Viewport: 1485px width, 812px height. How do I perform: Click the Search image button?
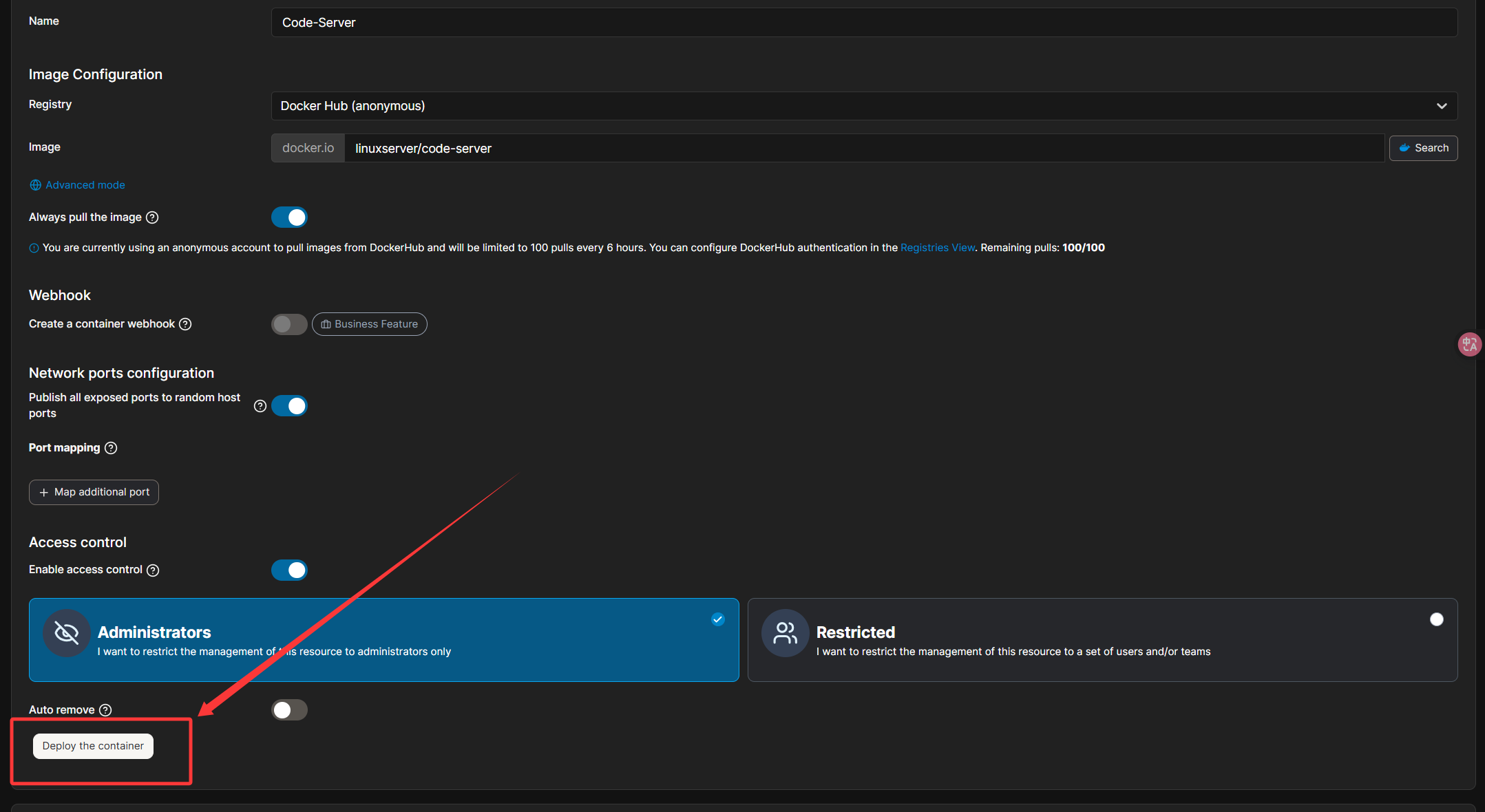(x=1423, y=148)
